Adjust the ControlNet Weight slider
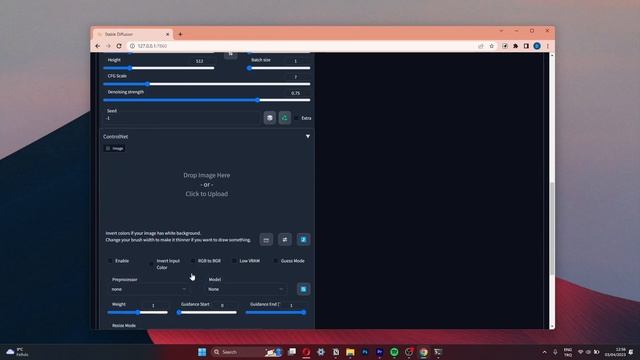The height and width of the screenshot is (360, 640). coord(138,313)
